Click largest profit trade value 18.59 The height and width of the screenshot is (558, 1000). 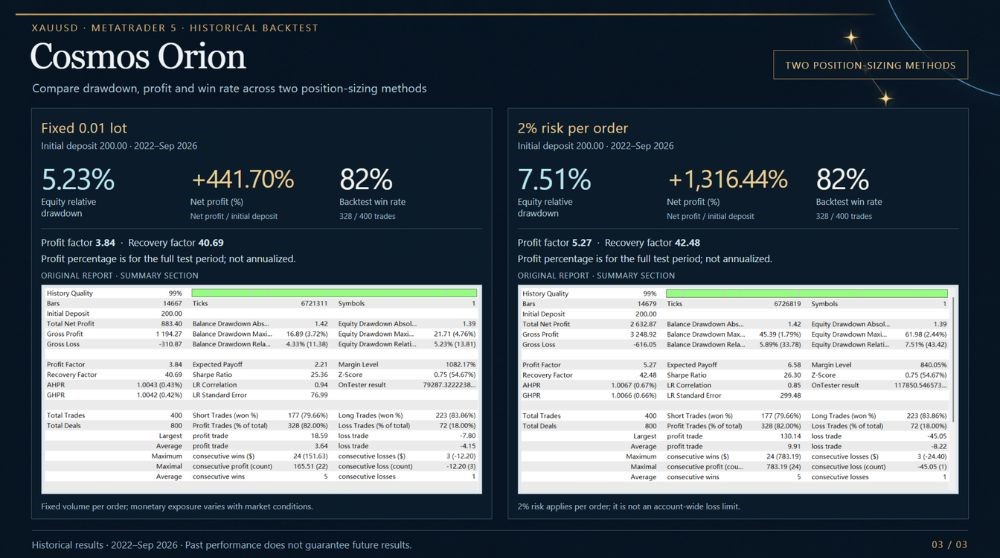319,436
